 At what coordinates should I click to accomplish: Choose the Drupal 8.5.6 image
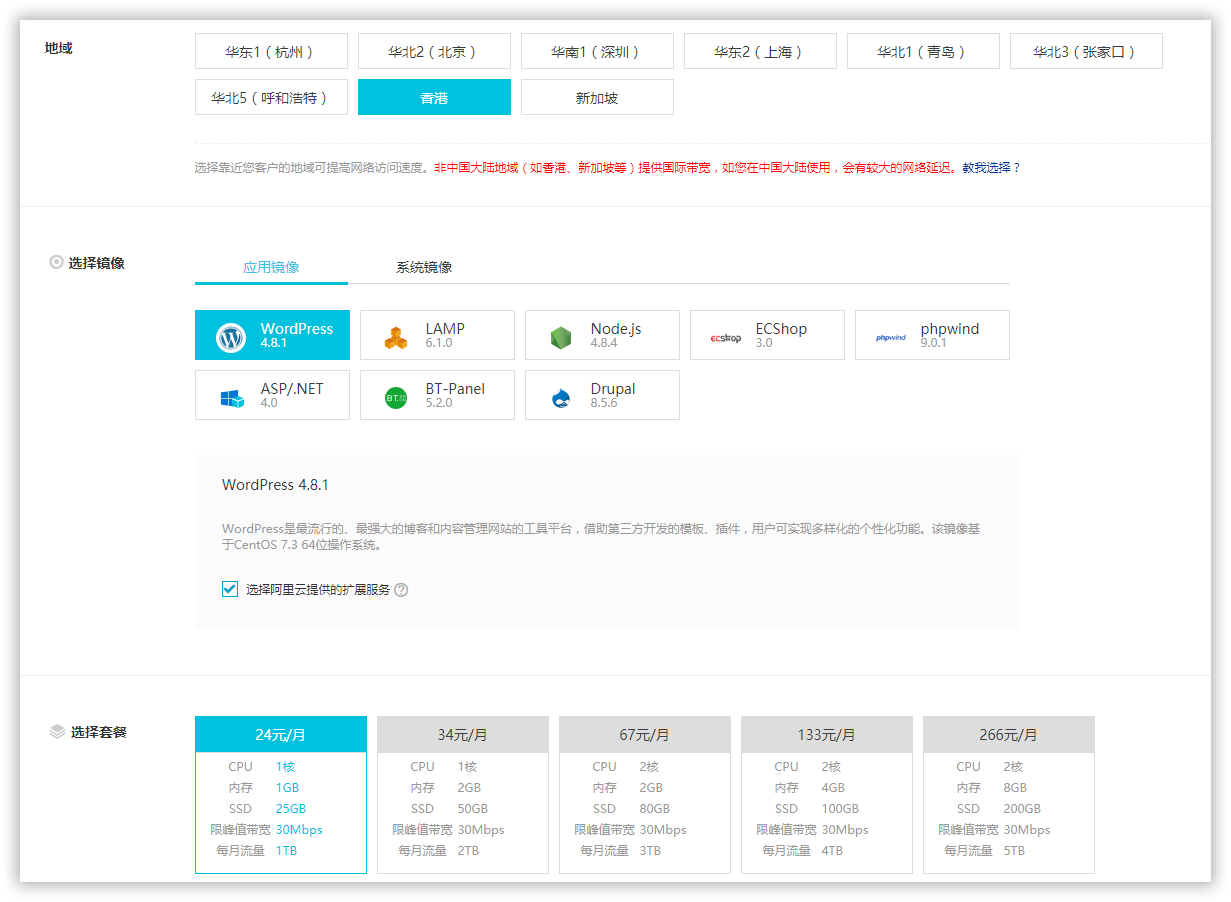coord(602,395)
